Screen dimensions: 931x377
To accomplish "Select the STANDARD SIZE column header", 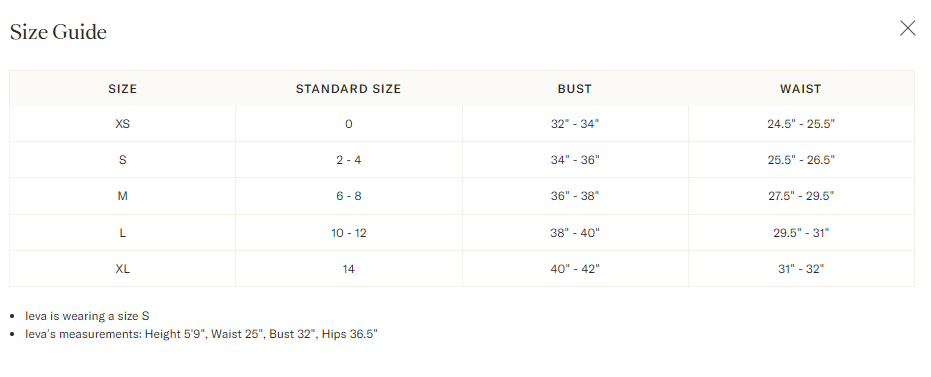I will coord(349,89).
